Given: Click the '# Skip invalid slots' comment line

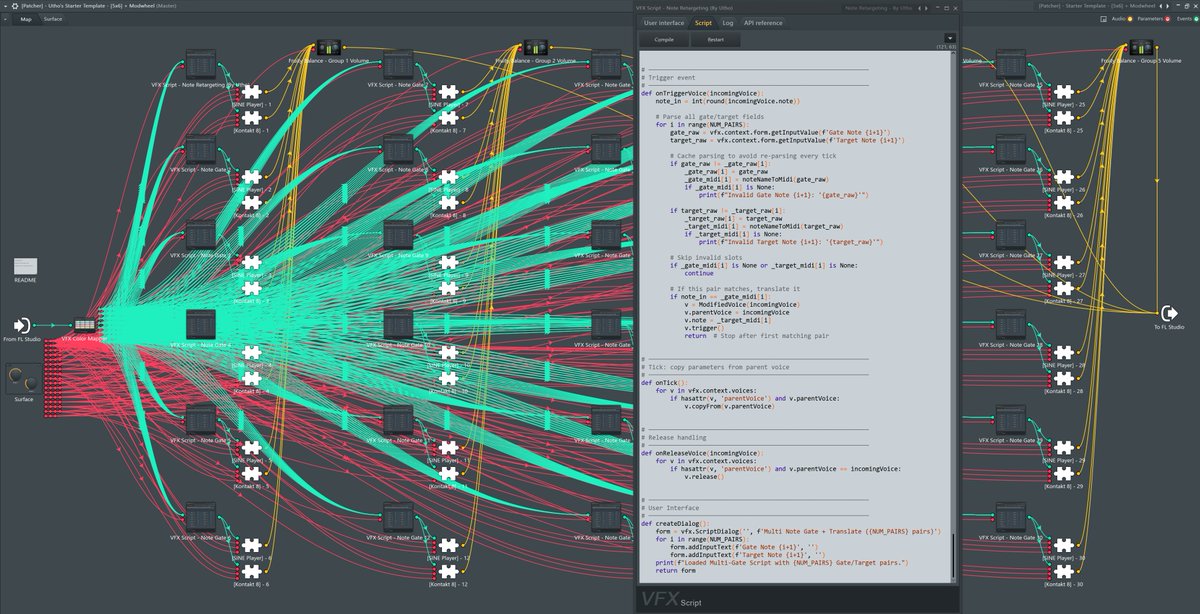Looking at the screenshot, I should pos(705,257).
